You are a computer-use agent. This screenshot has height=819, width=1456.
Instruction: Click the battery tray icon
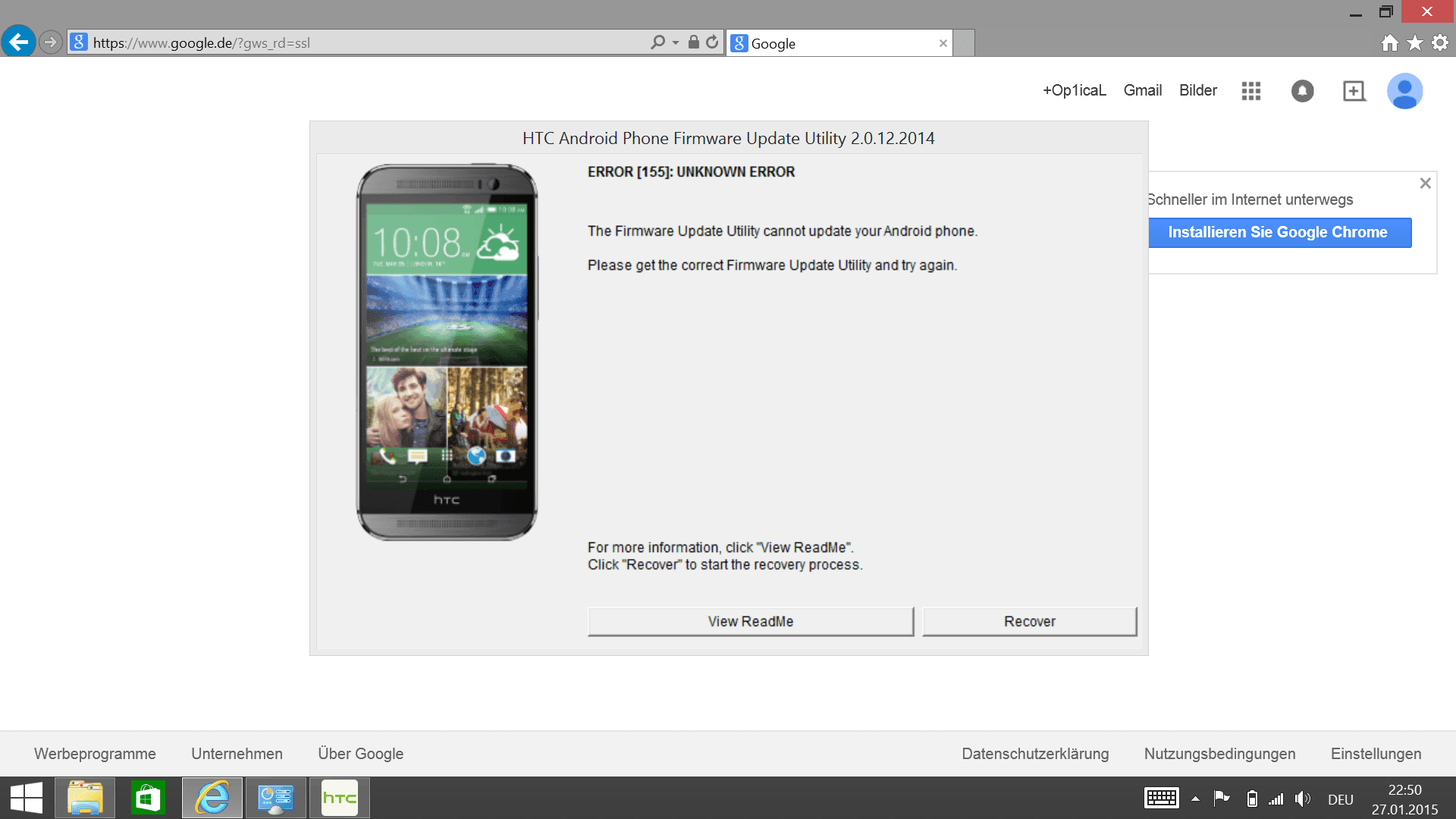(1252, 799)
